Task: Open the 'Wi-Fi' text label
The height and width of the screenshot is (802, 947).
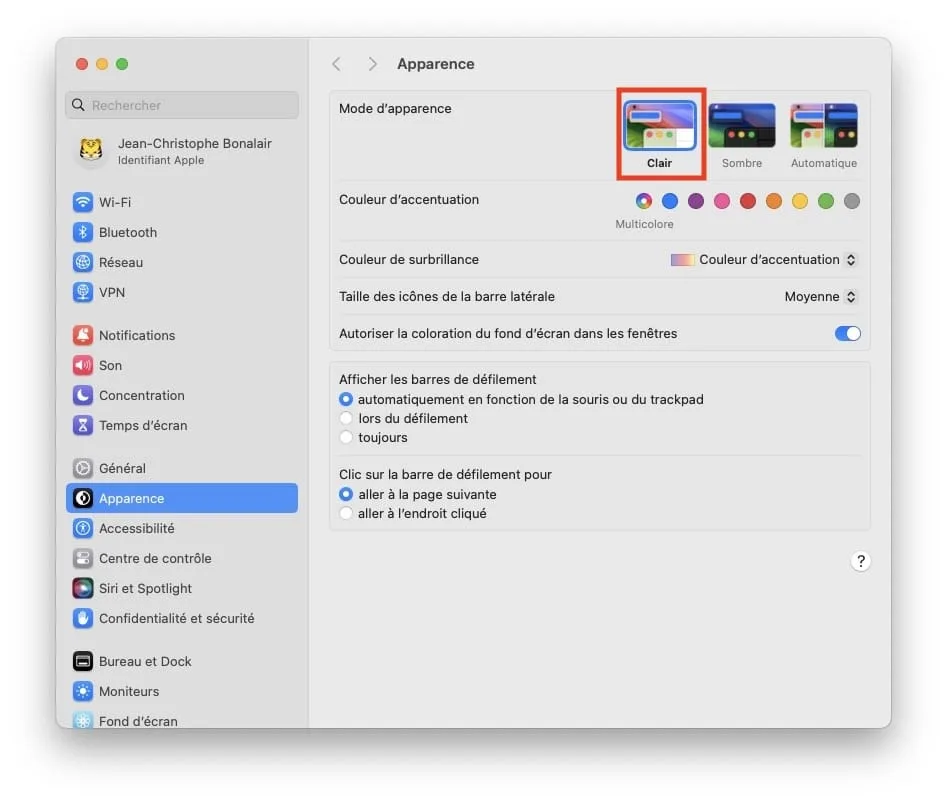Action: [115, 202]
